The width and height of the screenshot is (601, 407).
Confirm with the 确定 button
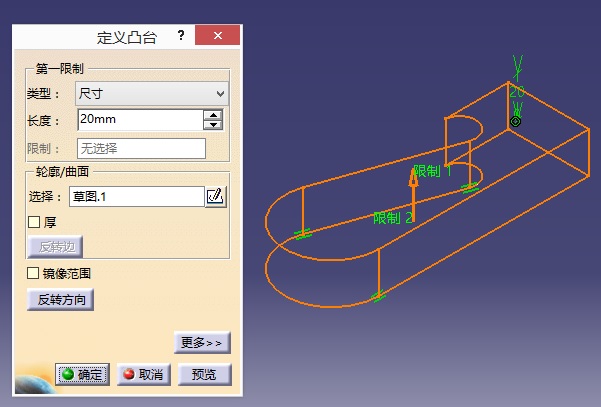pyautogui.click(x=82, y=374)
